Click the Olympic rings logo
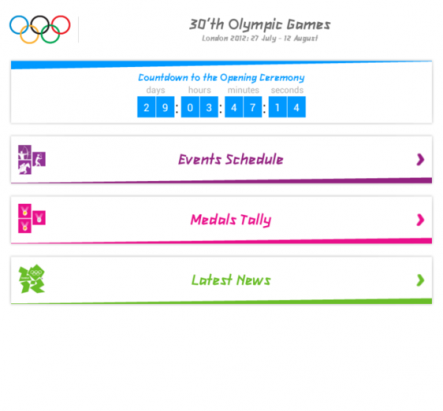Screen dimensions: 443x411 coord(40,29)
